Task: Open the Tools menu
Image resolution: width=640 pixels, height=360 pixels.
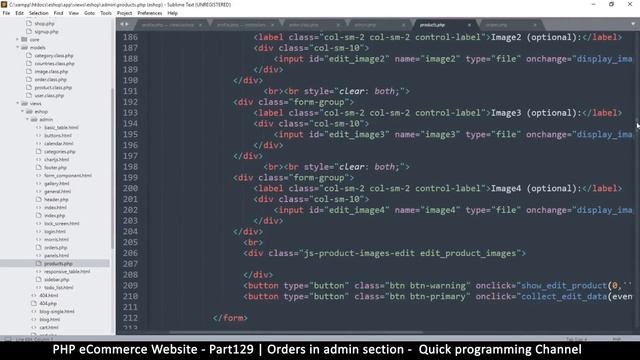Action: (106, 13)
